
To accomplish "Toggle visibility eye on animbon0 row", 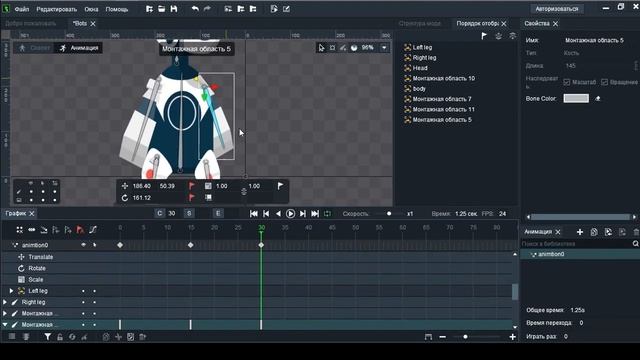I will coord(83,245).
